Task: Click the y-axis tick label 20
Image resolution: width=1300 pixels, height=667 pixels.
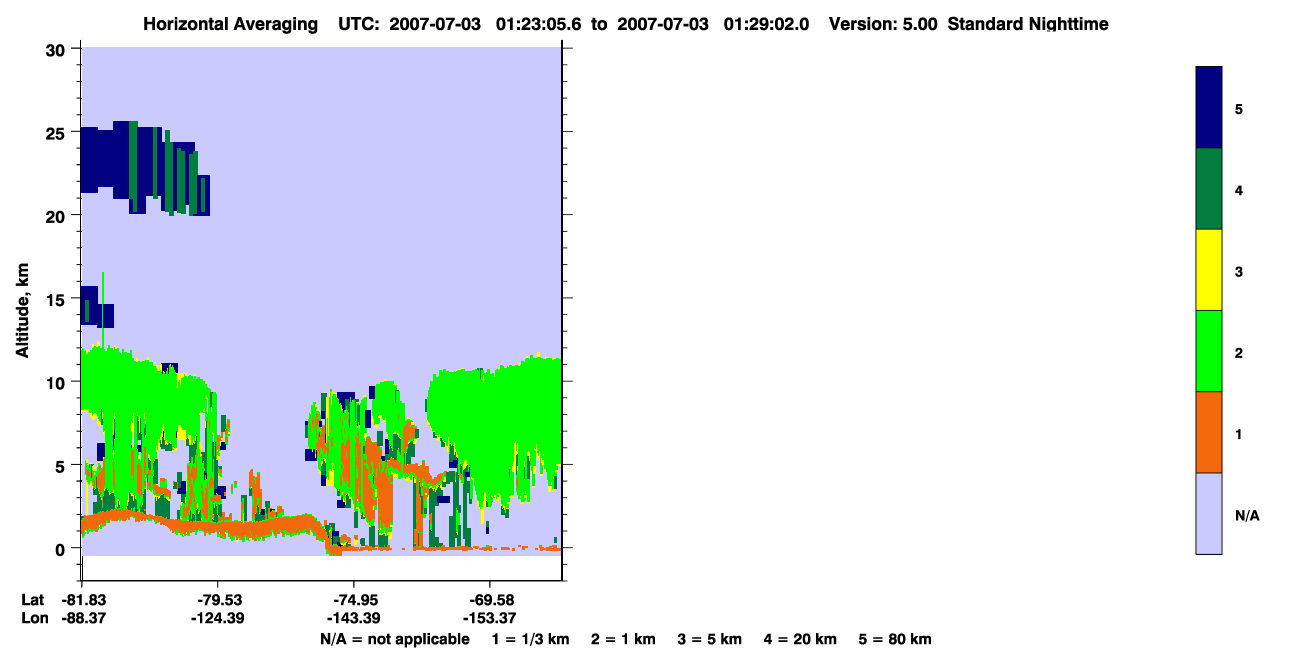Action: click(x=57, y=215)
